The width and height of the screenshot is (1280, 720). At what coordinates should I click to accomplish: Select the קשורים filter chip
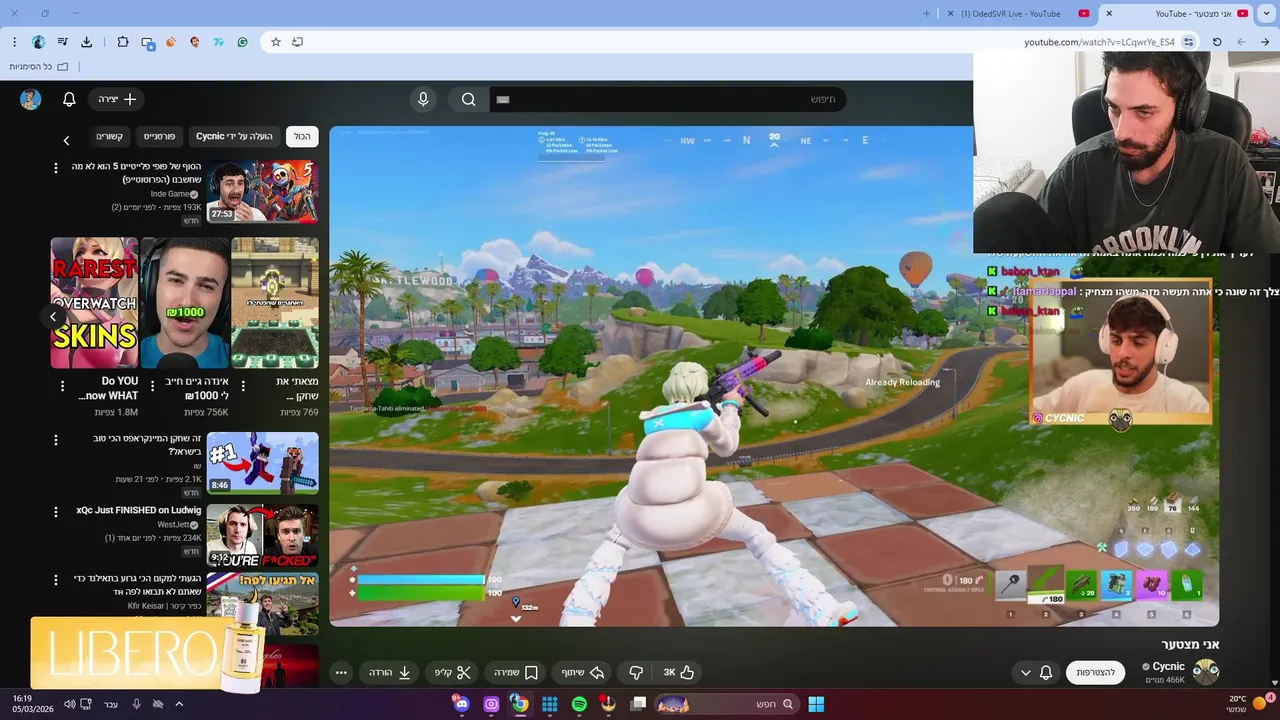click(109, 136)
